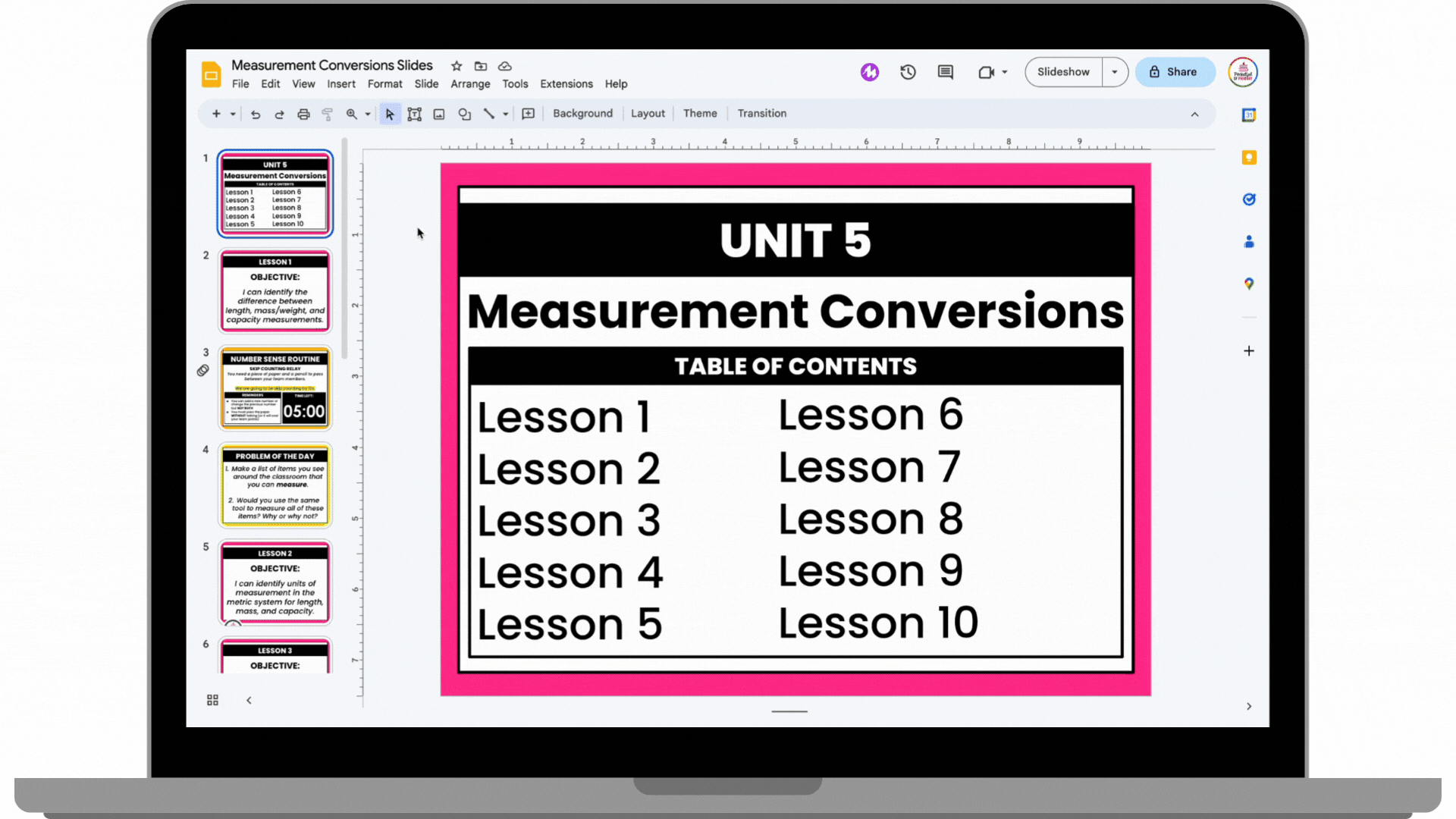Start the Slideshow

(x=1063, y=72)
